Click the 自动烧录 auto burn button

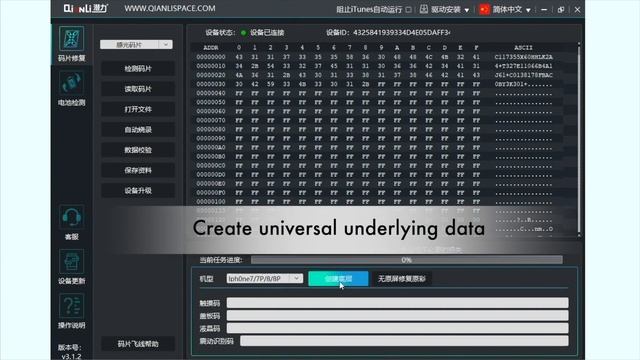(x=138, y=130)
